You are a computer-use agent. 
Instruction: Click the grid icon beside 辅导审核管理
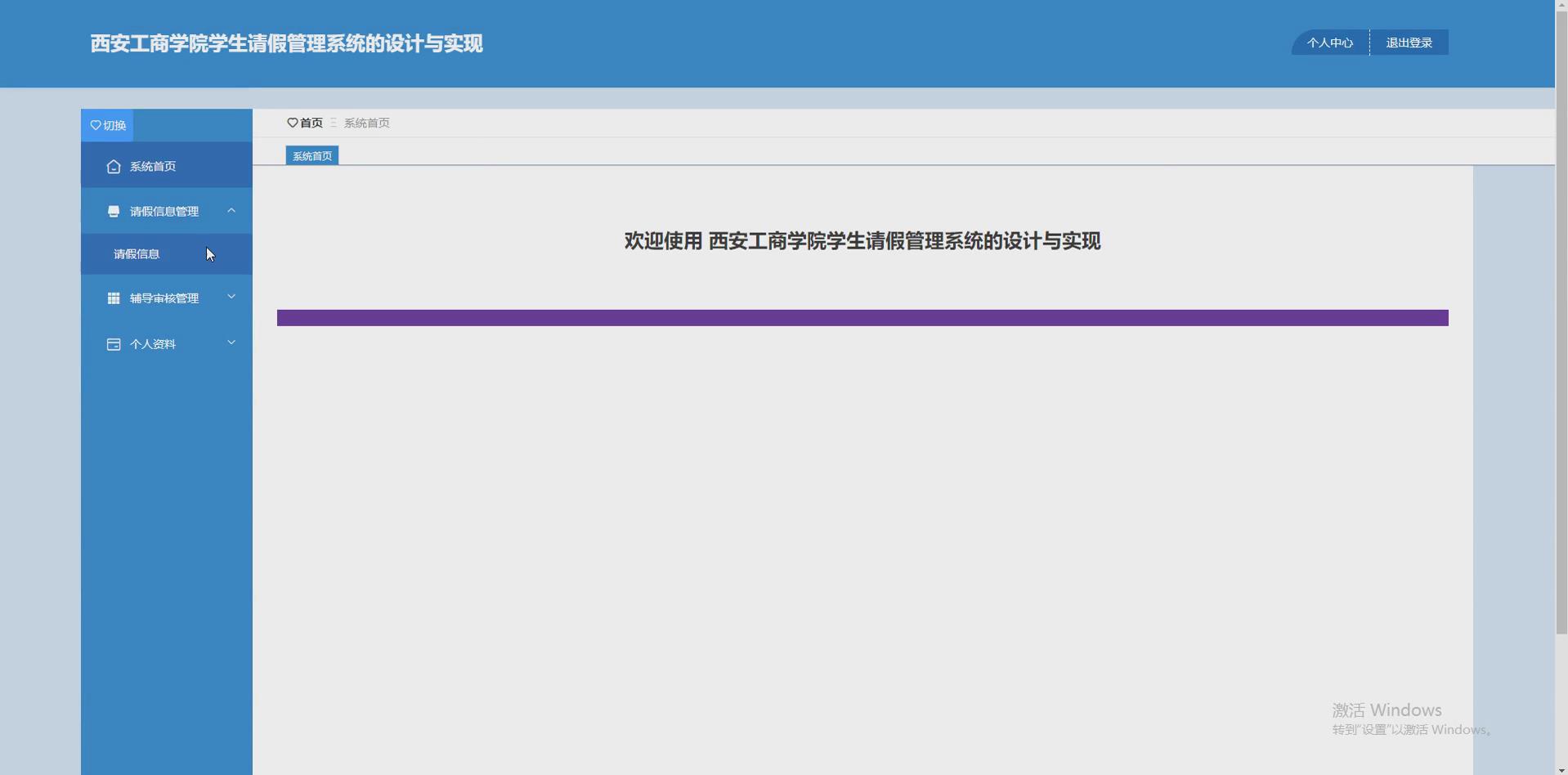click(x=113, y=298)
